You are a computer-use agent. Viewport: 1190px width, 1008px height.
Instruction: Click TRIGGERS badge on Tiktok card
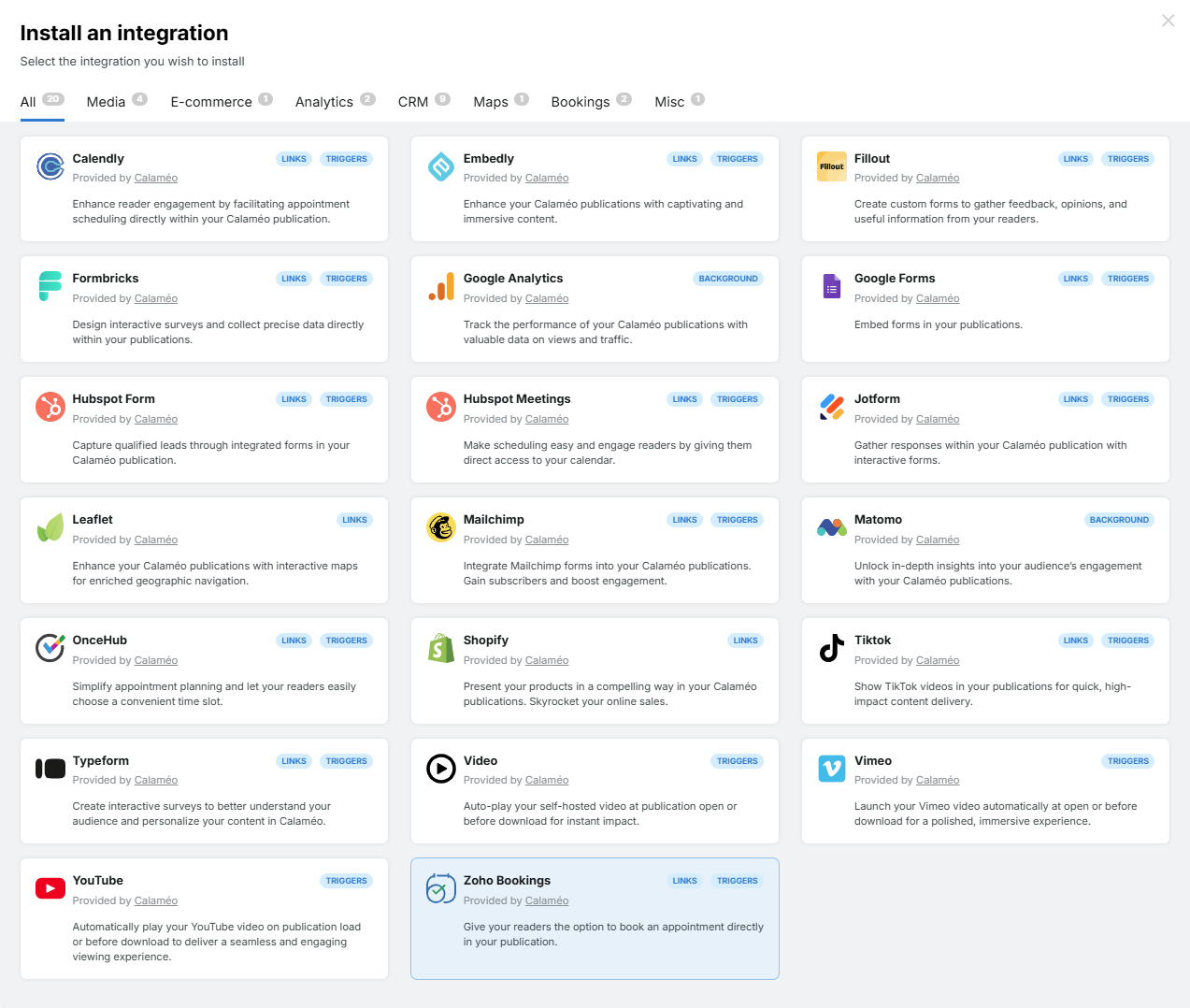coord(1127,641)
